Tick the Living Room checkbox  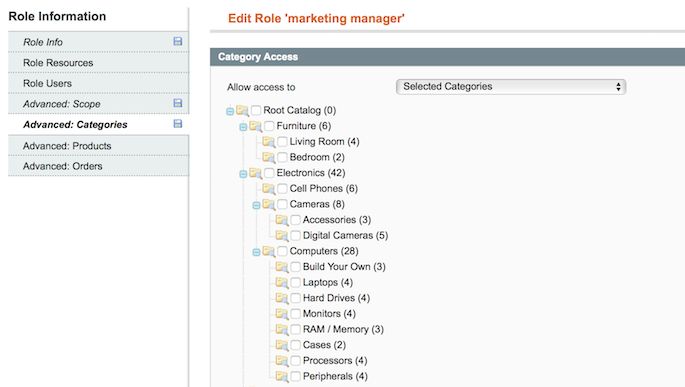pos(282,142)
